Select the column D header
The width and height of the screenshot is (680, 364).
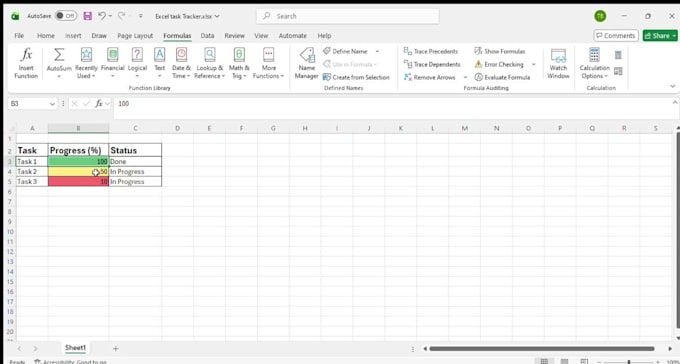click(177, 128)
